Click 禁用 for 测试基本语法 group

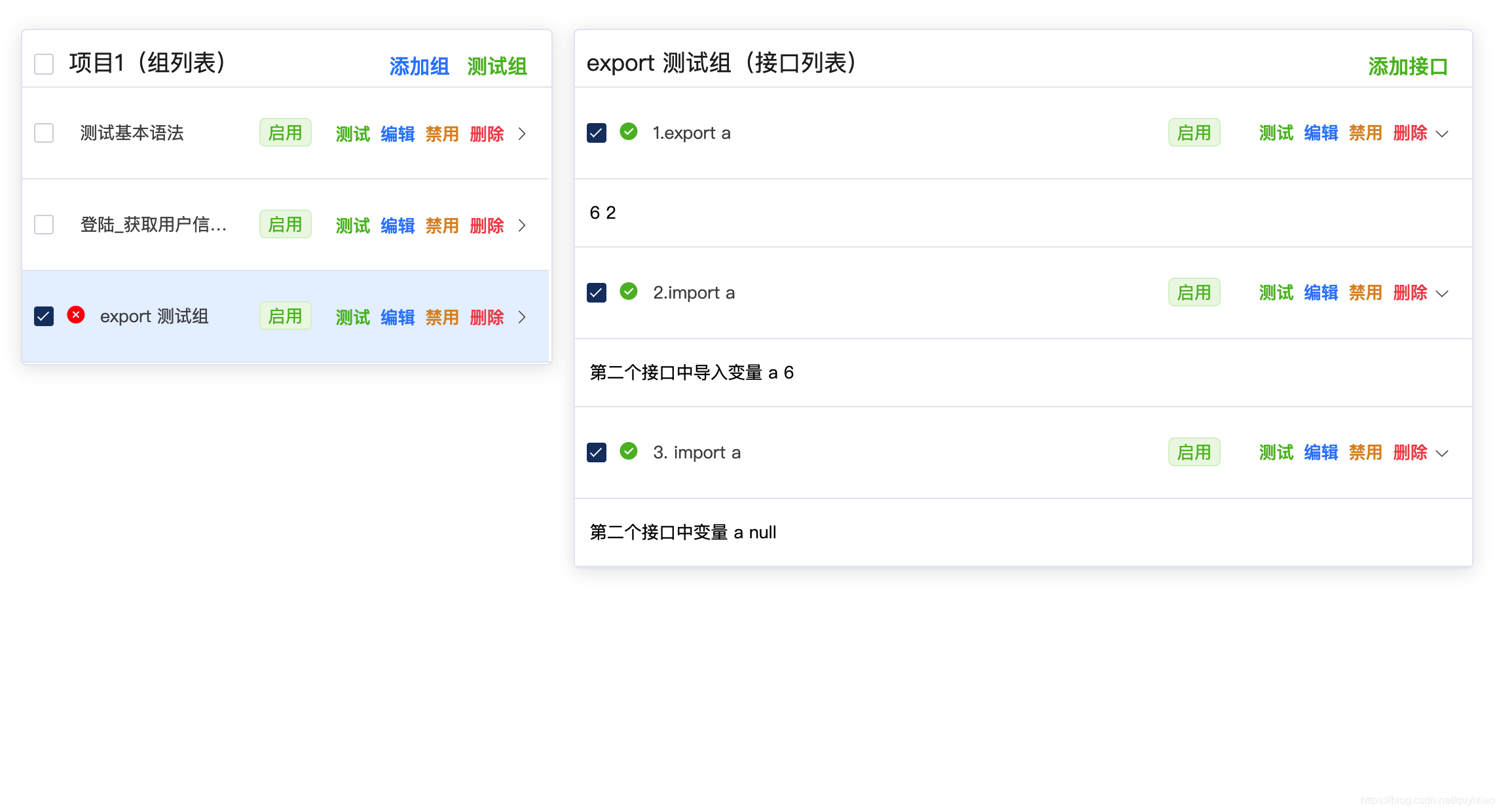442,134
